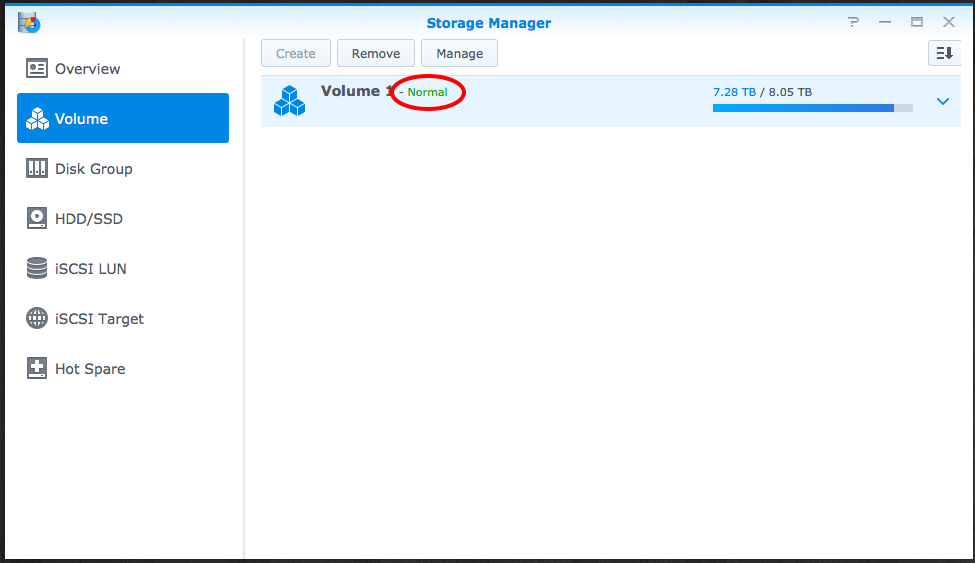Open the sort order button
This screenshot has height=563, width=975.
coord(944,54)
